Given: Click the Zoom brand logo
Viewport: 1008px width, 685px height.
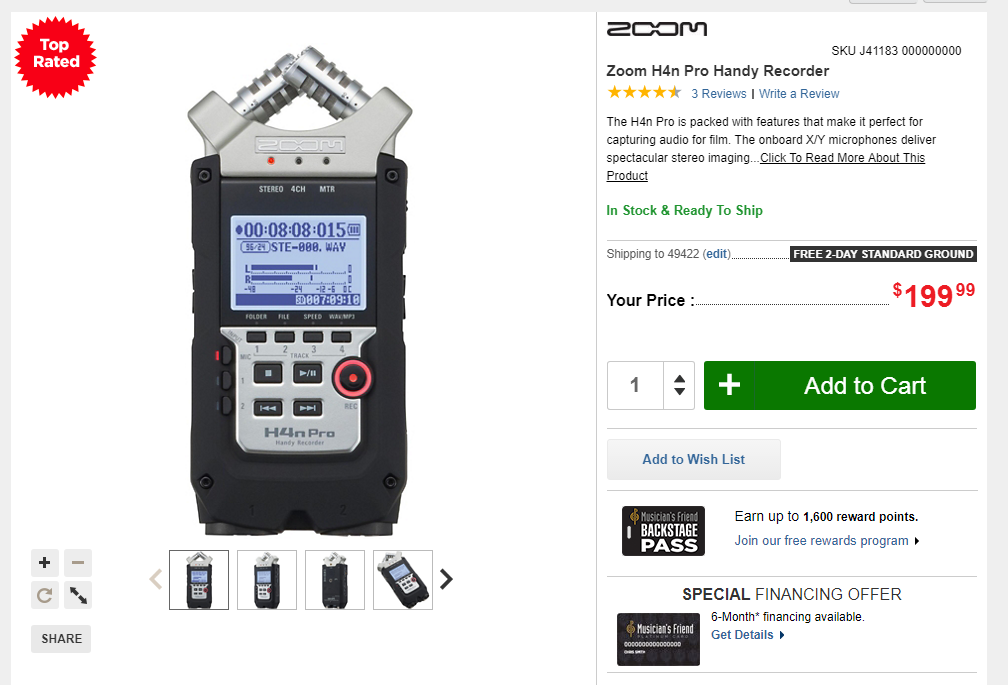Looking at the screenshot, I should coord(656,29).
